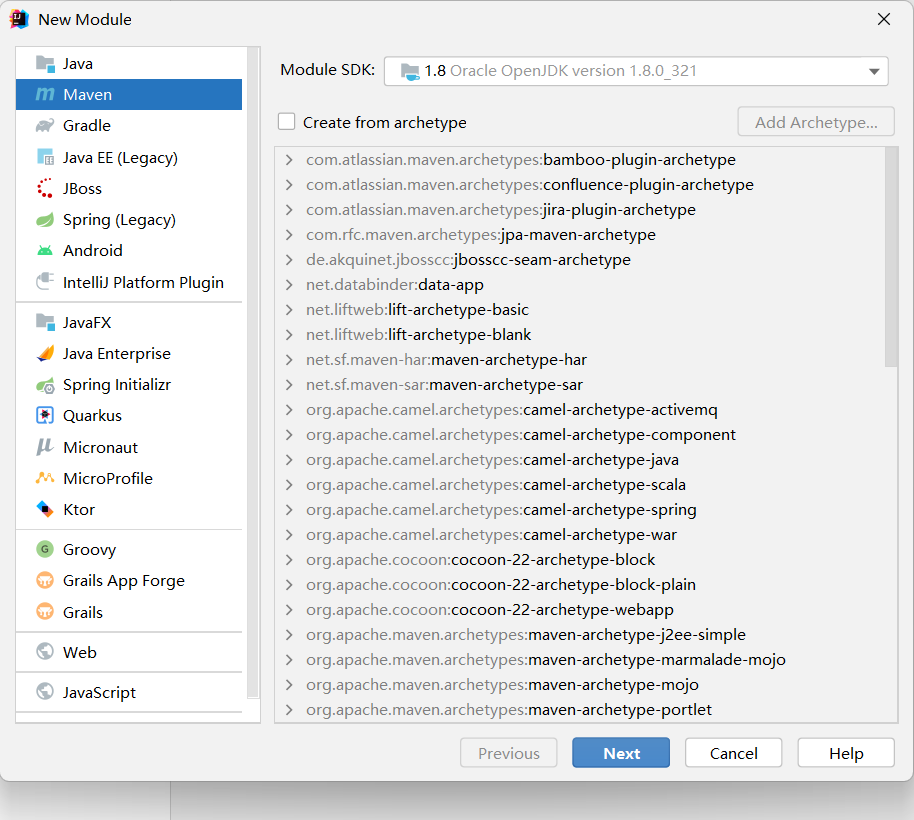The height and width of the screenshot is (820, 914).
Task: Click the JBoss red dots icon
Action: [45, 188]
